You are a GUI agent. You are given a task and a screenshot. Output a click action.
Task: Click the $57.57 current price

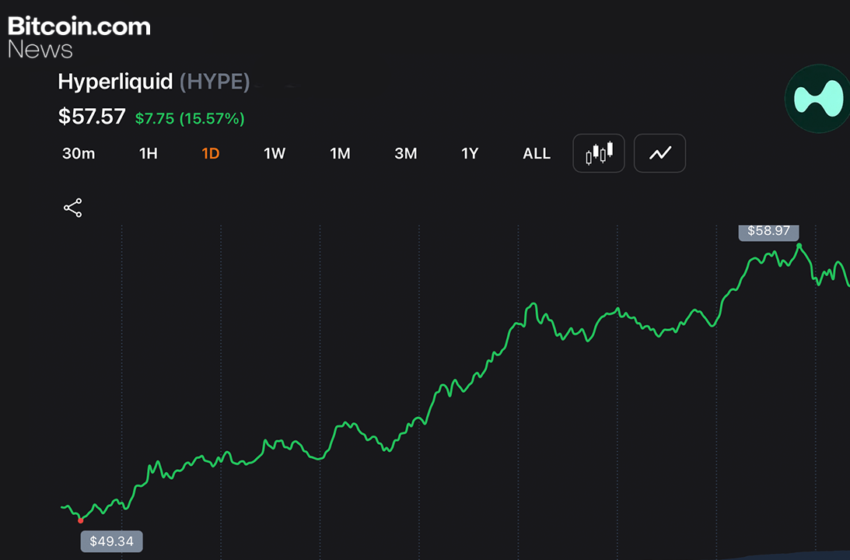(x=92, y=117)
